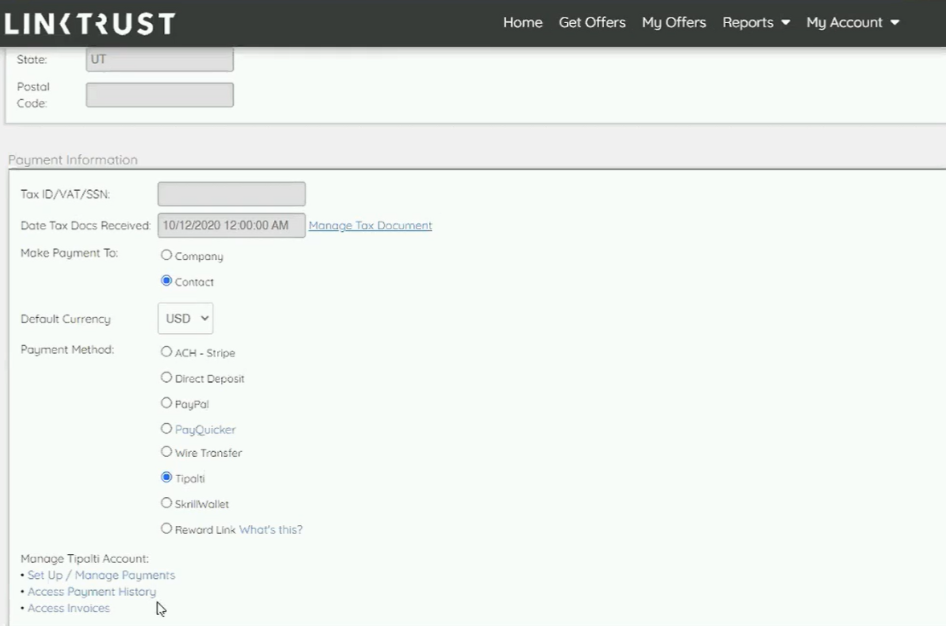Select Contact for Make Payment To
This screenshot has height=626, width=946.
click(167, 281)
